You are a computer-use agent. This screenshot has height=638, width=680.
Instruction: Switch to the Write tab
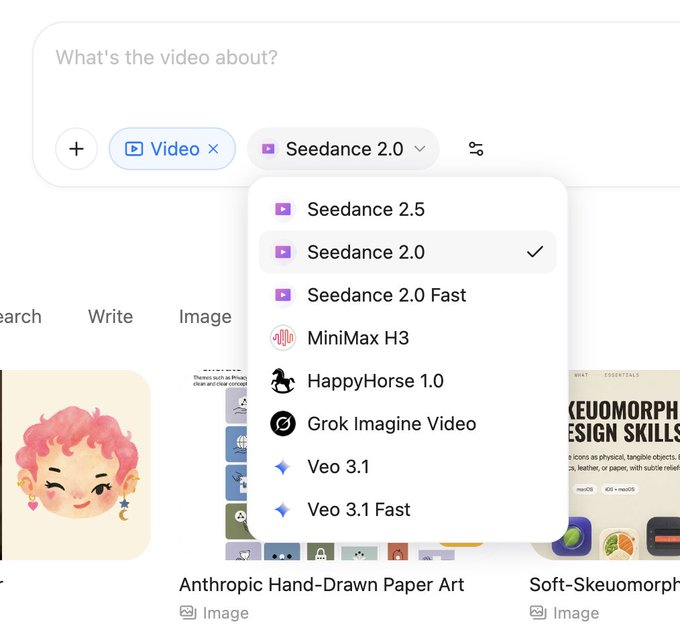pos(110,316)
